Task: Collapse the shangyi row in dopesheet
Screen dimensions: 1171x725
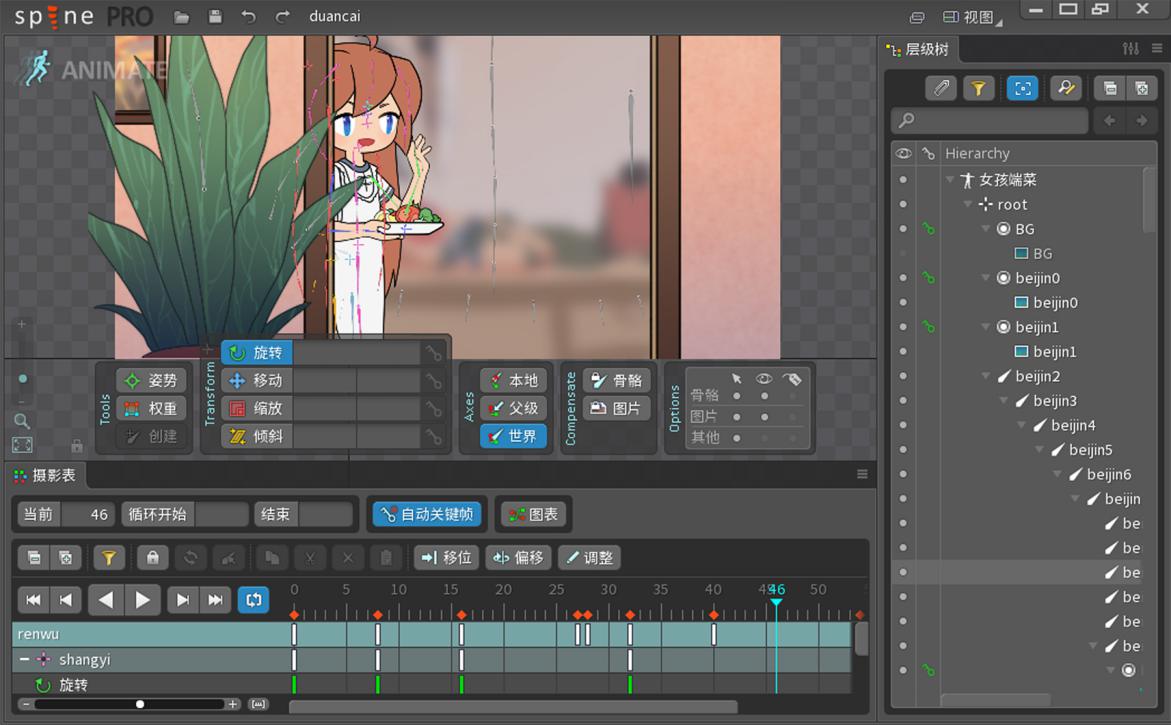Action: coord(24,660)
